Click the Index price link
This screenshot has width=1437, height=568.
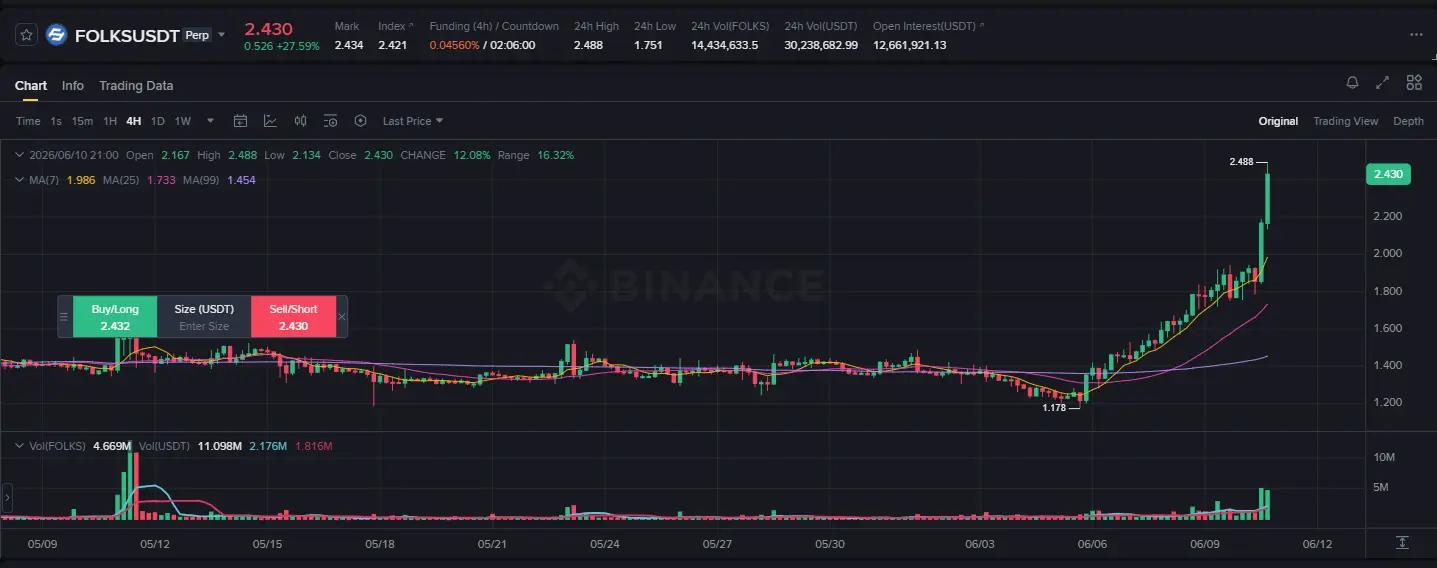pos(395,26)
